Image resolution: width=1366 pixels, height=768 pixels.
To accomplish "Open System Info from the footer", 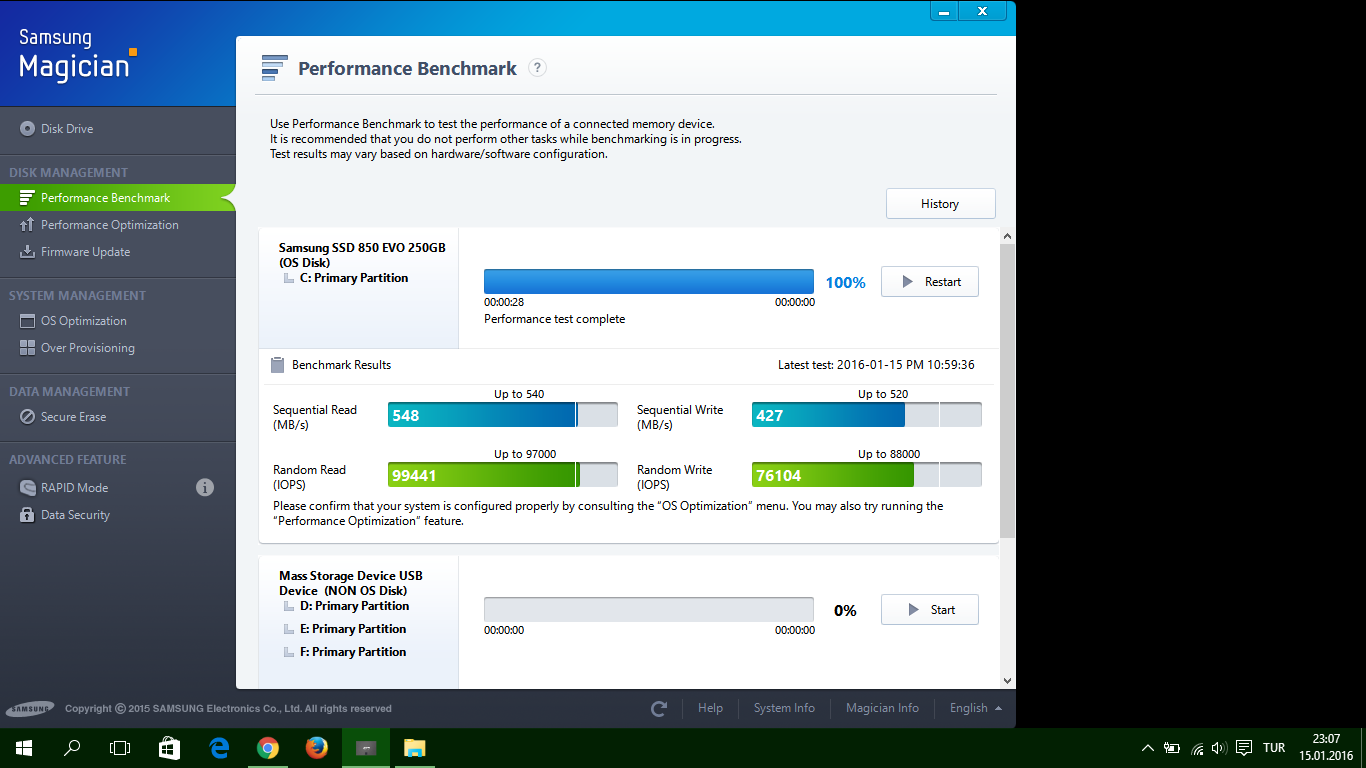I will [784, 708].
